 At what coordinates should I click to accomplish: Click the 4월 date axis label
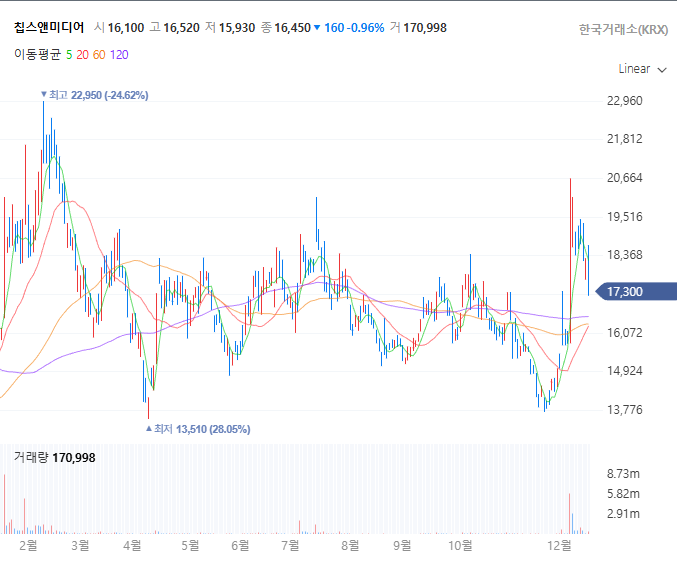point(132,545)
